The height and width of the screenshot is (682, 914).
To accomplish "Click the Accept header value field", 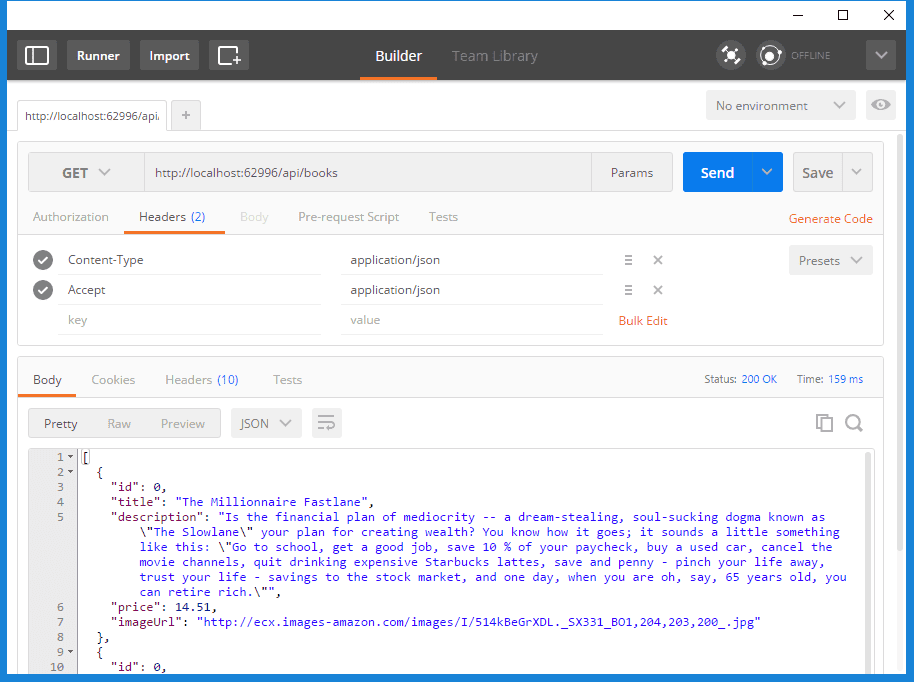I will pyautogui.click(x=472, y=290).
